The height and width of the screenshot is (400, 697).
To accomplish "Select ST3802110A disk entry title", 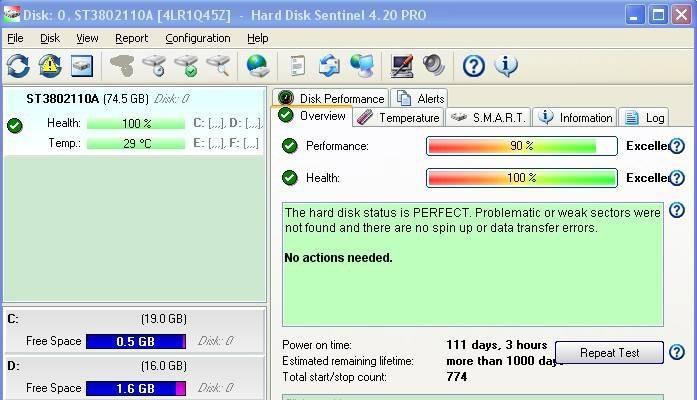I will pyautogui.click(x=62, y=99).
